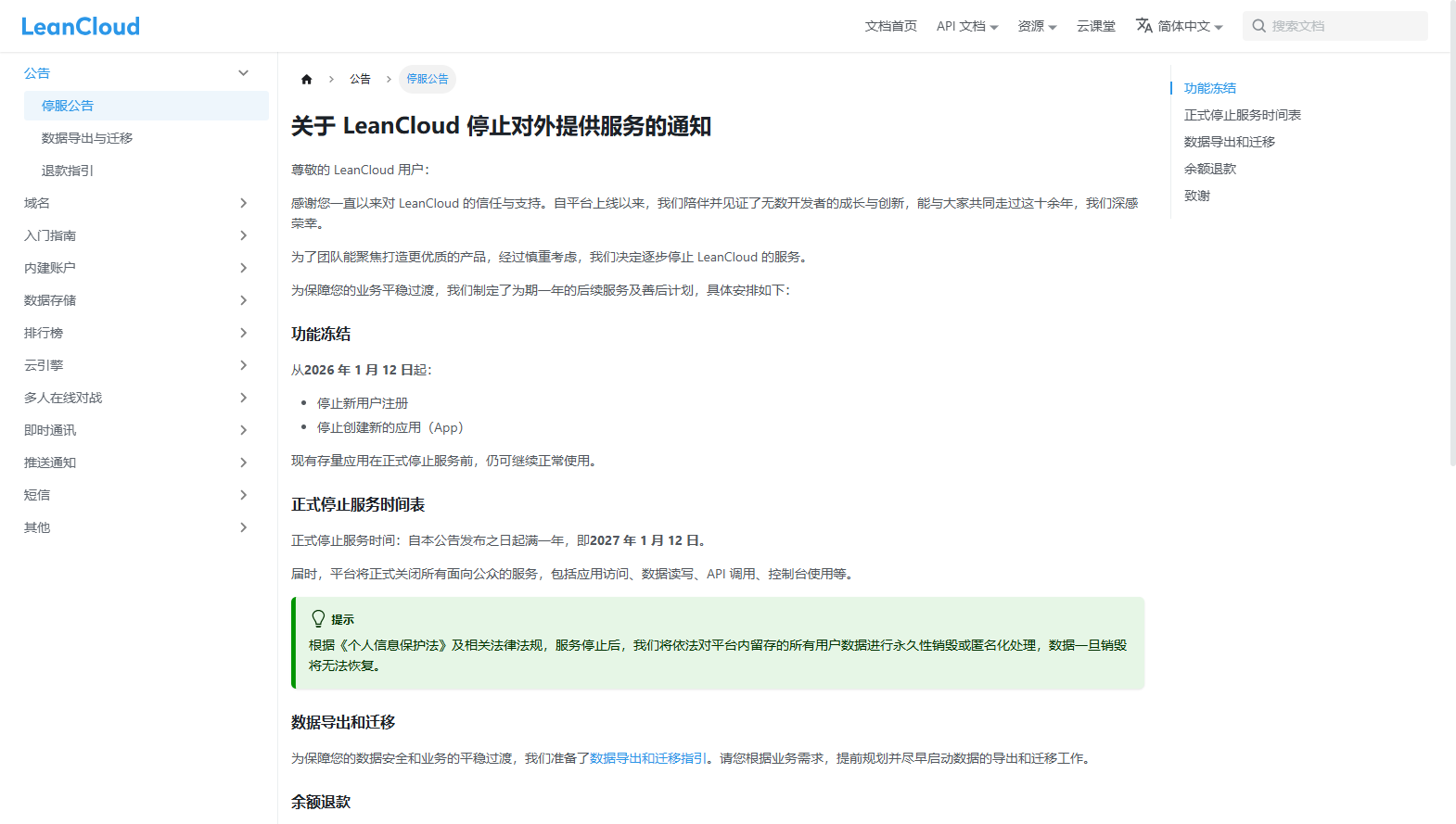Jump to 余额退款 in the page outline
The width and height of the screenshot is (1456, 824).
[1209, 169]
